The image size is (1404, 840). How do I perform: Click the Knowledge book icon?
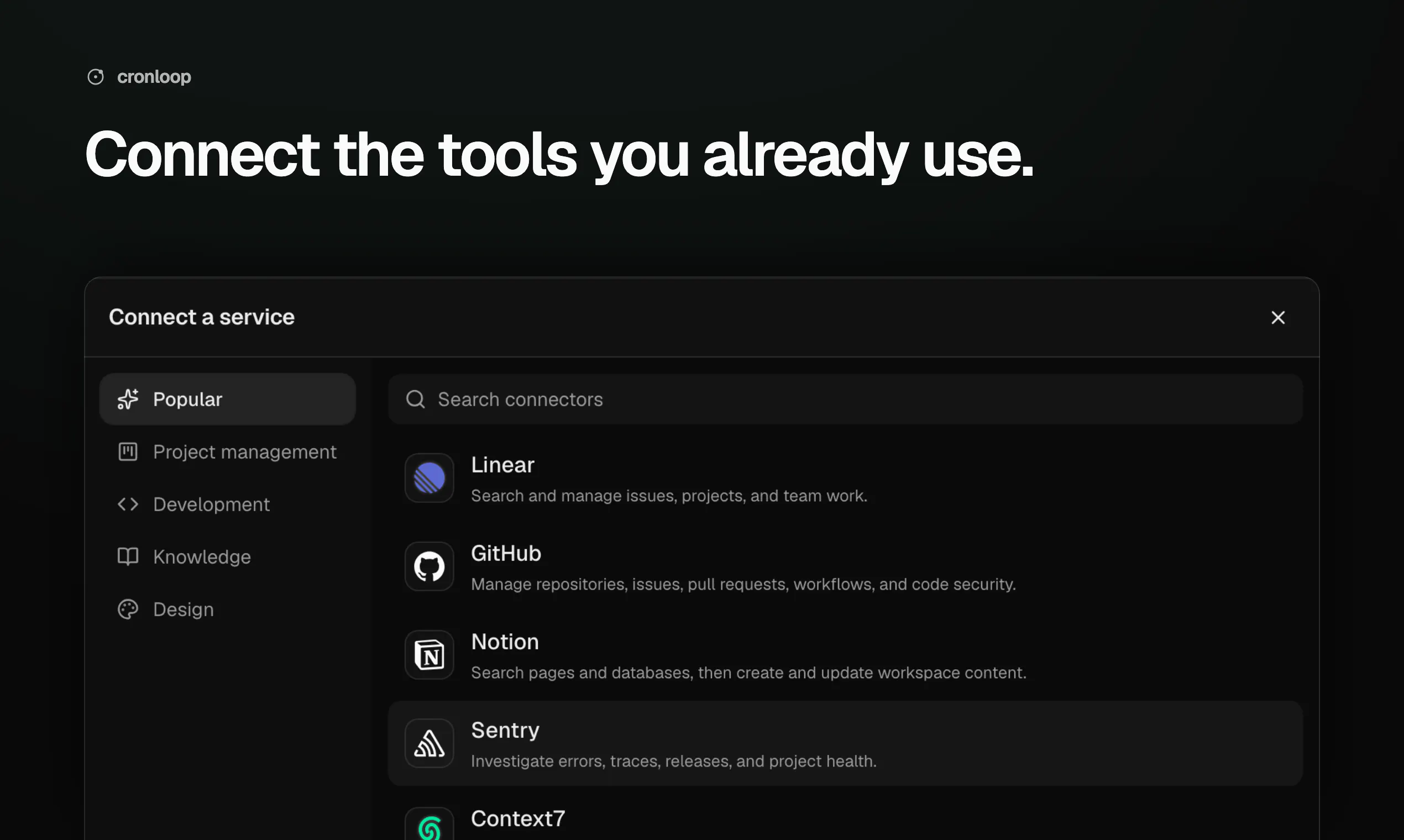click(x=128, y=557)
